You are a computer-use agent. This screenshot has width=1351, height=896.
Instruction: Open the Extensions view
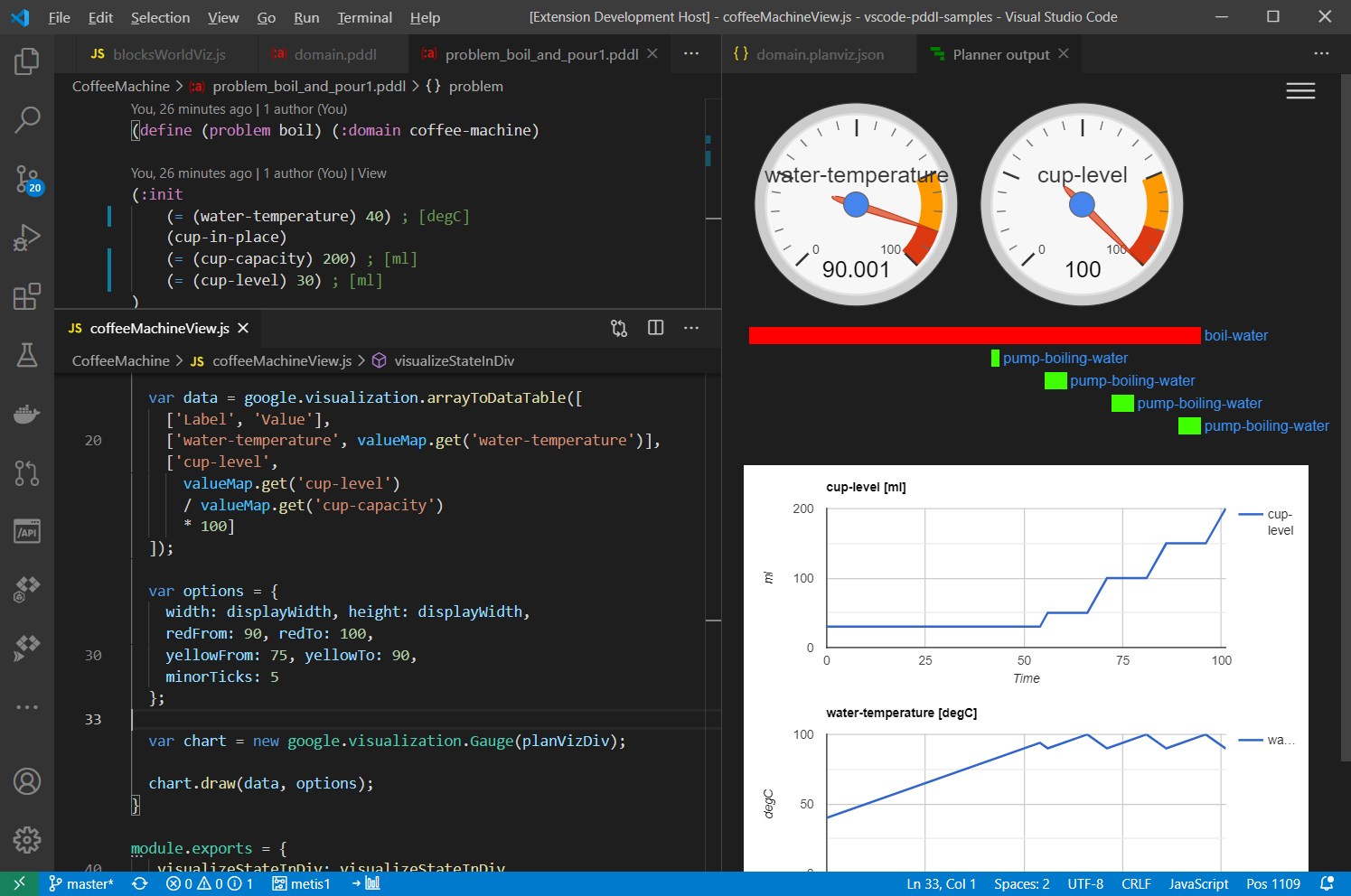pyautogui.click(x=27, y=296)
